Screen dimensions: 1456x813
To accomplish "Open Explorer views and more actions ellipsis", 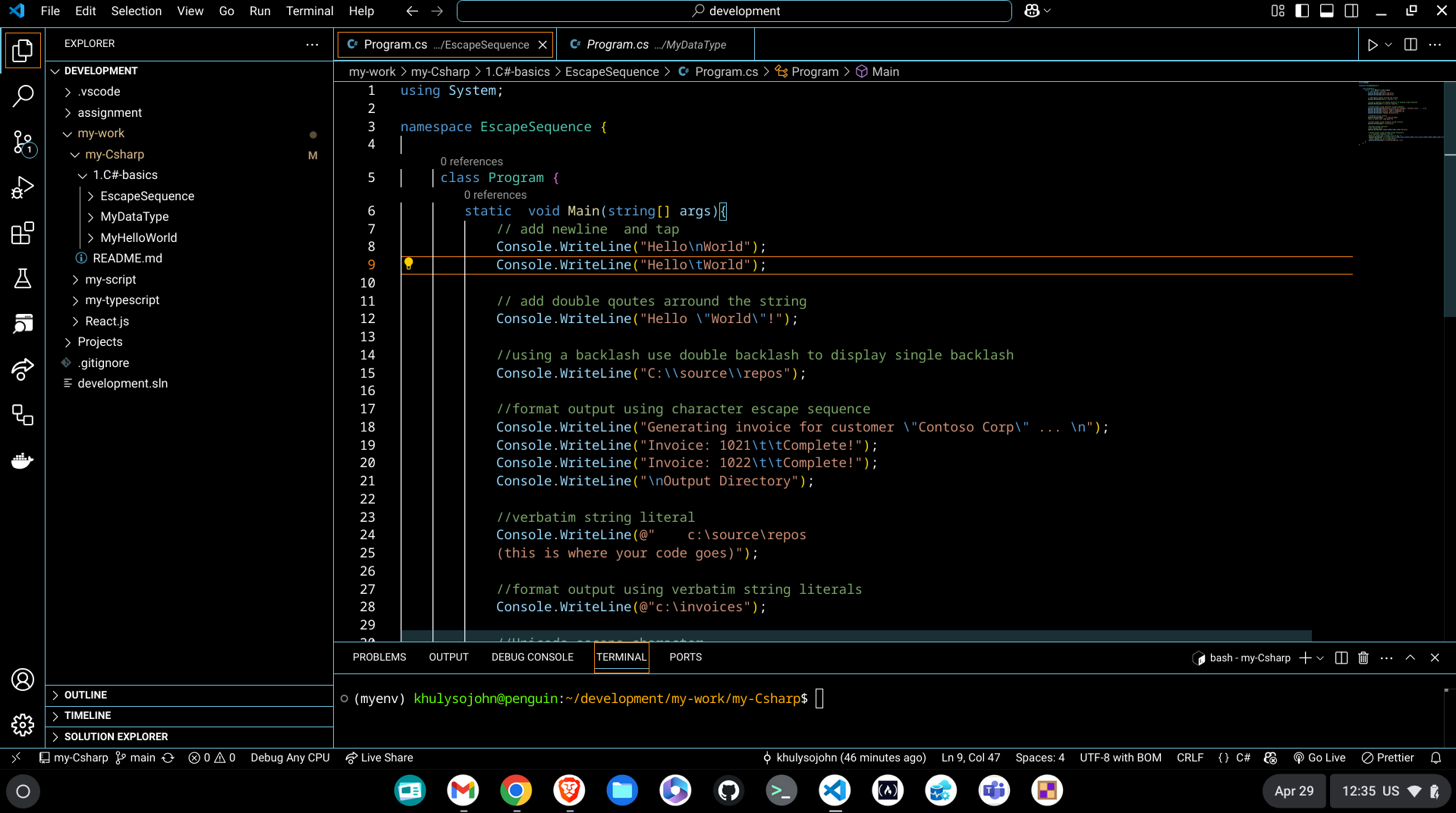I will pos(312,44).
